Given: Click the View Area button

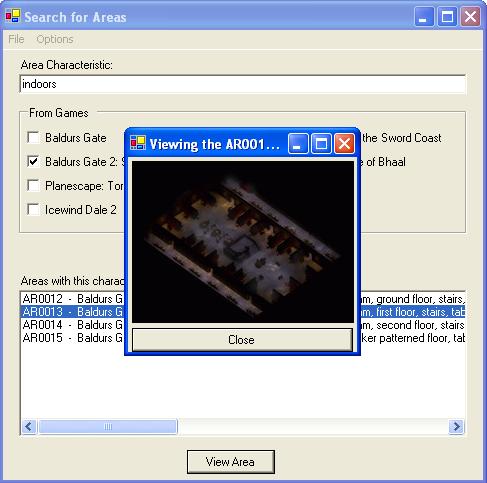Looking at the screenshot, I should 231,462.
